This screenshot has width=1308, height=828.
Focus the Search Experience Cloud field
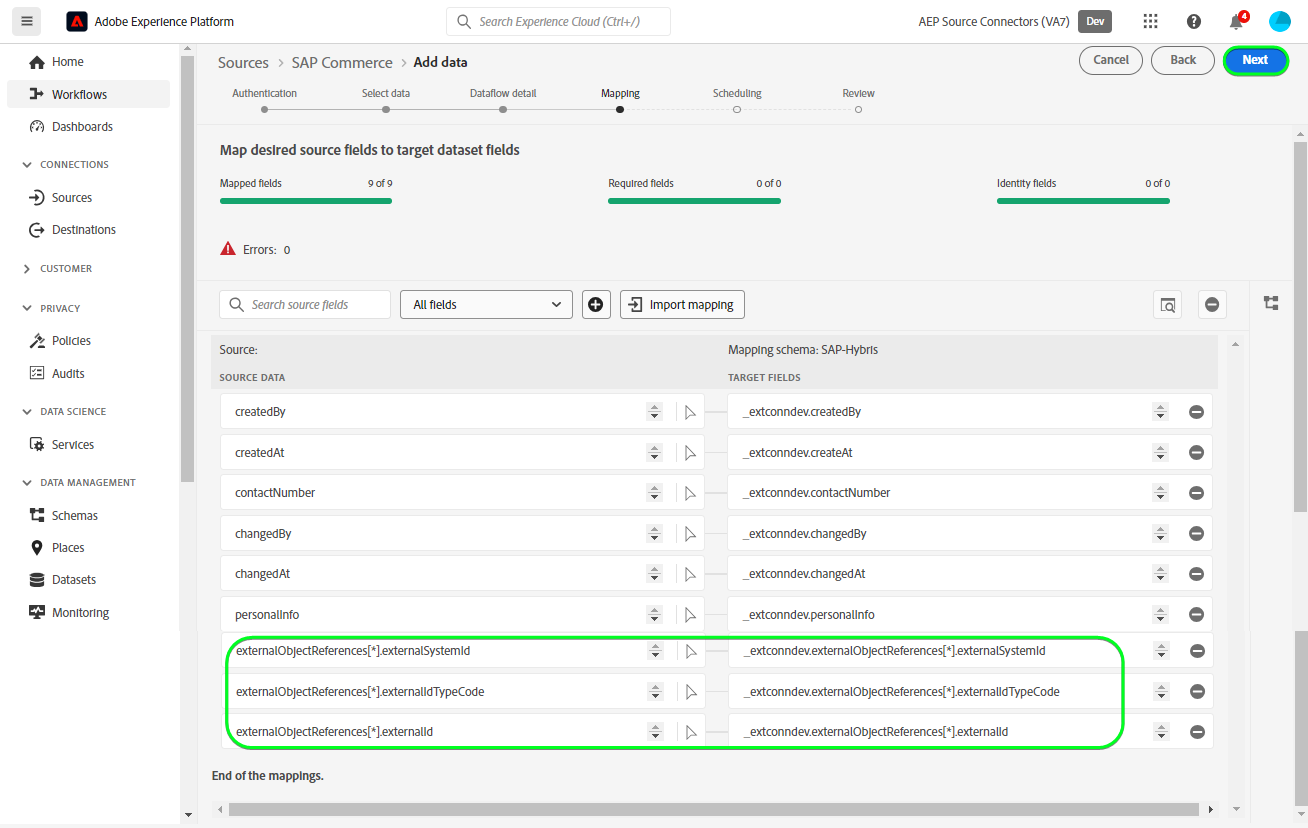click(558, 22)
